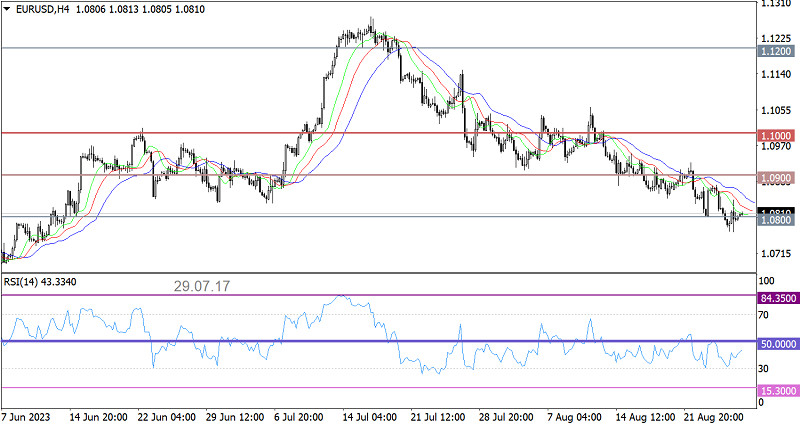Click the 1.1055 price scale value

click(x=776, y=111)
